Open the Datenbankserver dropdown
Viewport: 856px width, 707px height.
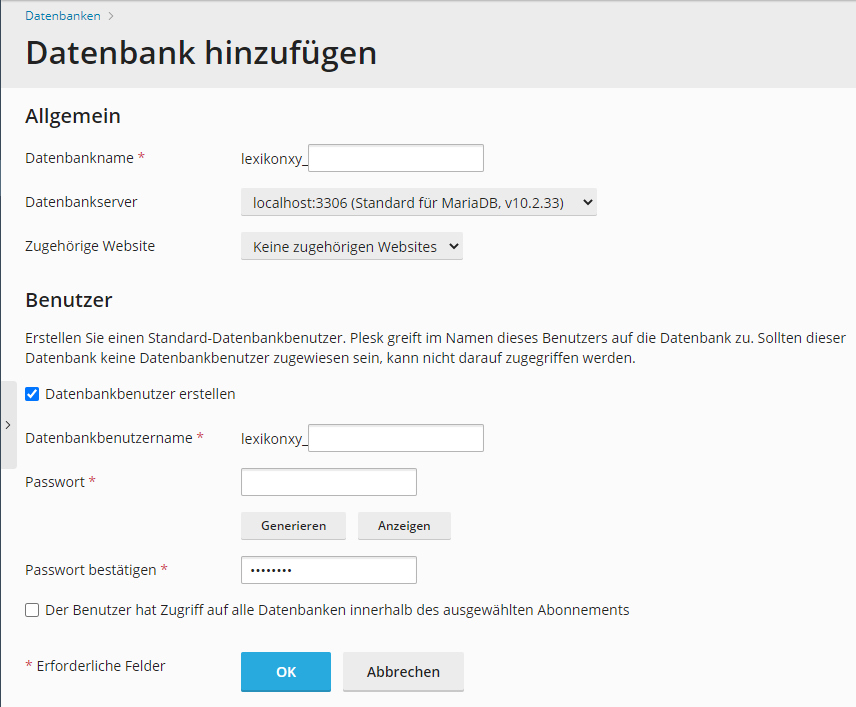(x=418, y=202)
